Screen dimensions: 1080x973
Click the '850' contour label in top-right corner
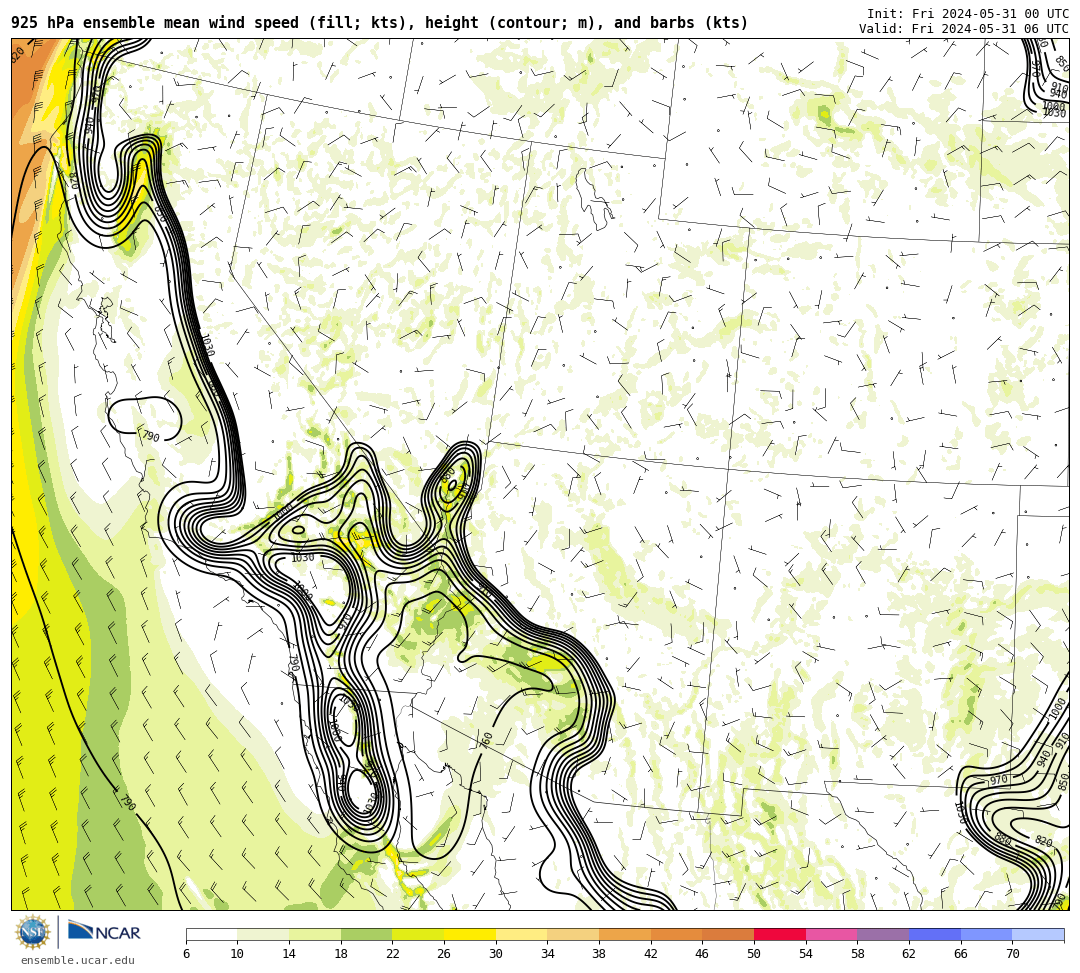click(x=1062, y=64)
